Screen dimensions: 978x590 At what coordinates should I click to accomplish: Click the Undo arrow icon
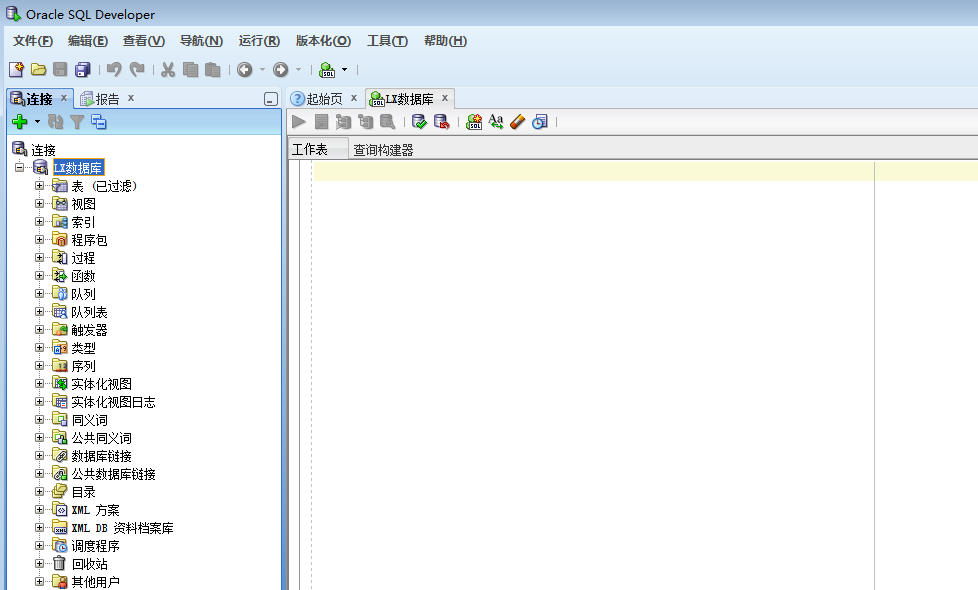[114, 69]
